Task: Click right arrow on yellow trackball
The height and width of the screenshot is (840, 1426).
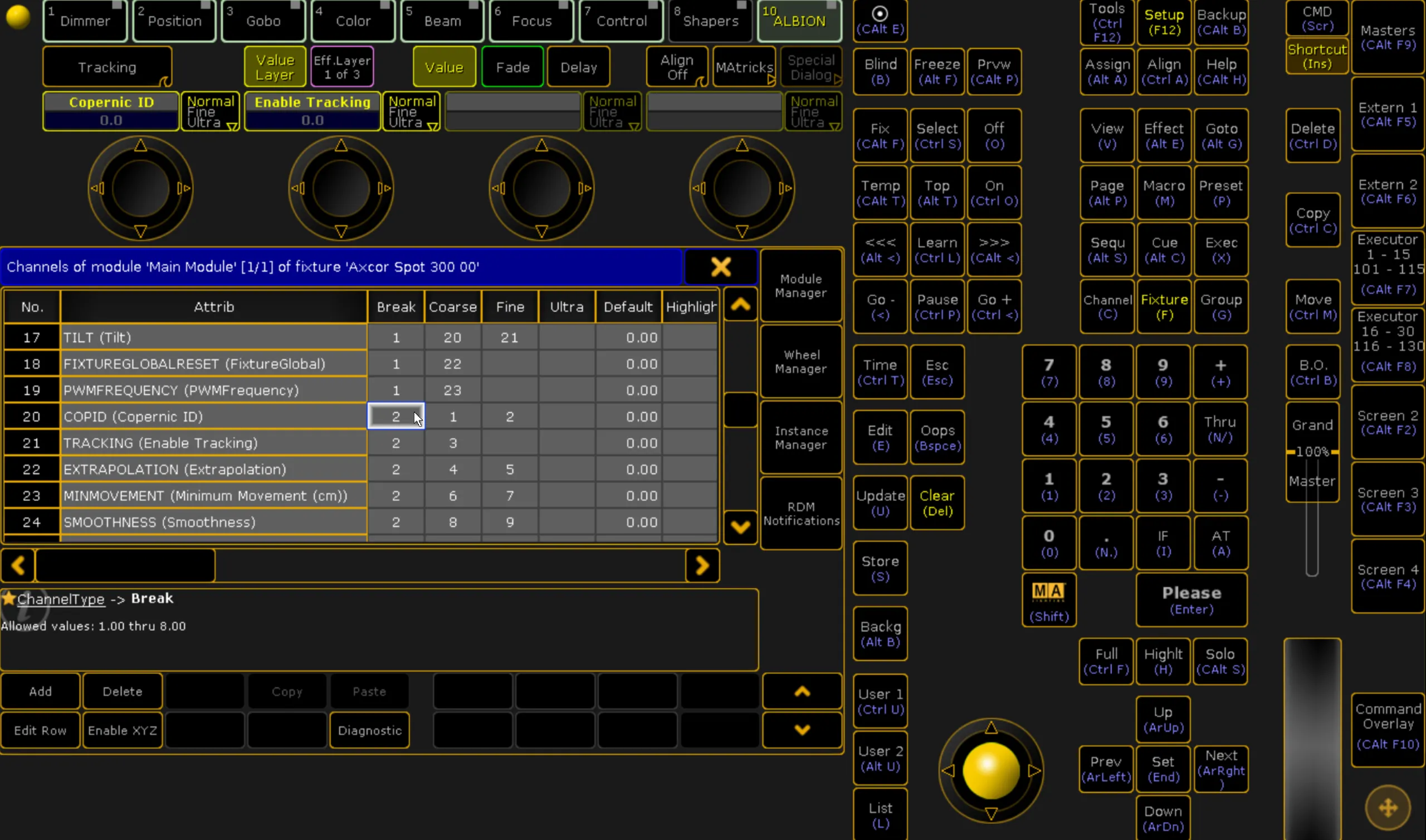Action: [1034, 770]
